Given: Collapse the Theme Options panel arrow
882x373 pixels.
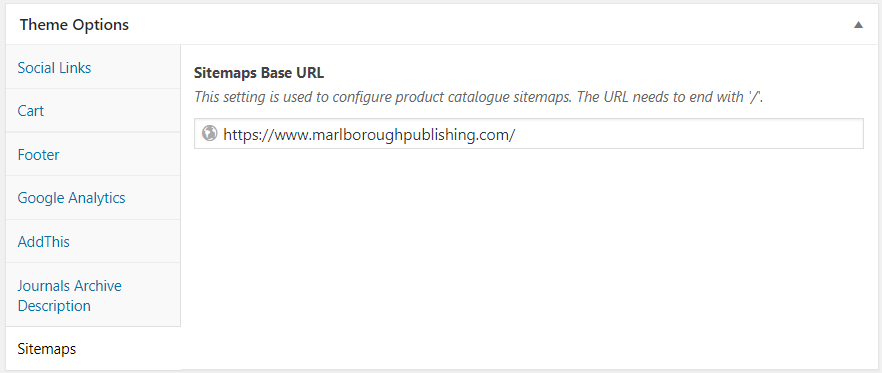Looking at the screenshot, I should (x=858, y=25).
